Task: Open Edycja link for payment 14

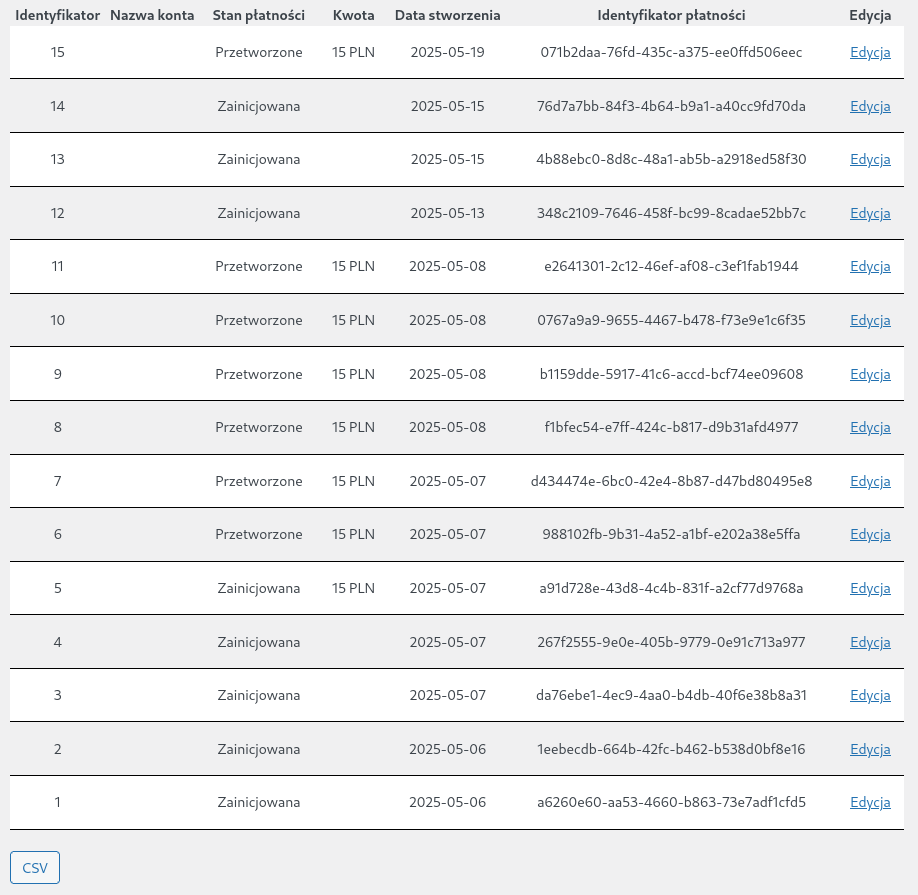Action: [870, 106]
